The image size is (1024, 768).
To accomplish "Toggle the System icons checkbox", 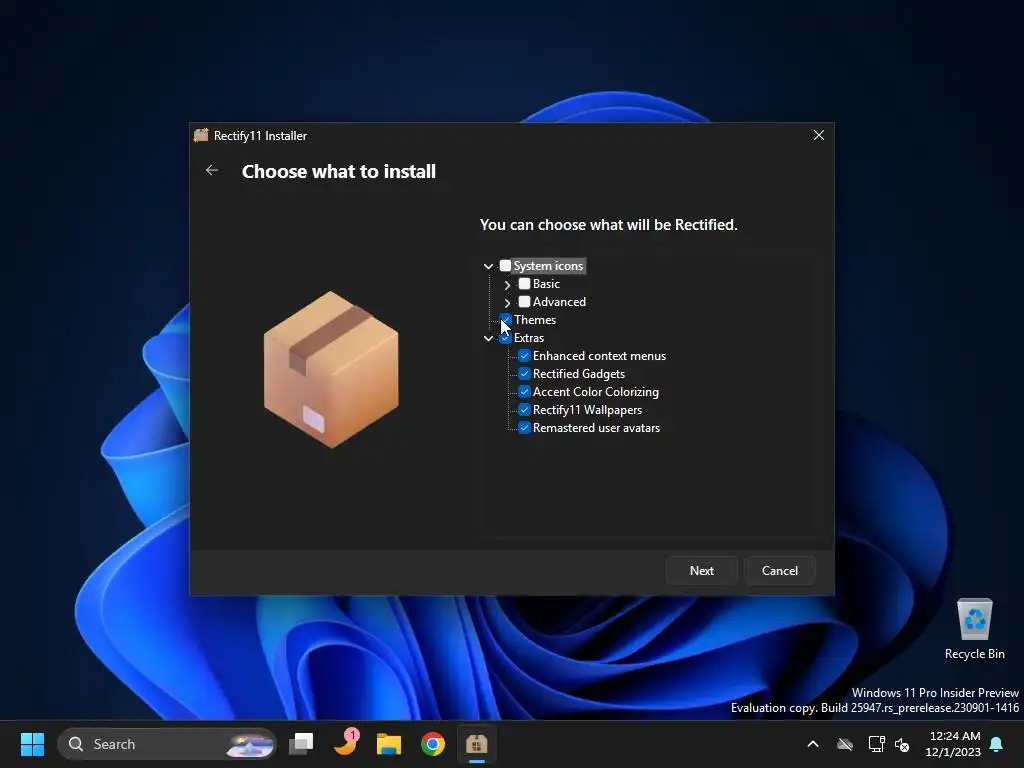I will click(505, 266).
